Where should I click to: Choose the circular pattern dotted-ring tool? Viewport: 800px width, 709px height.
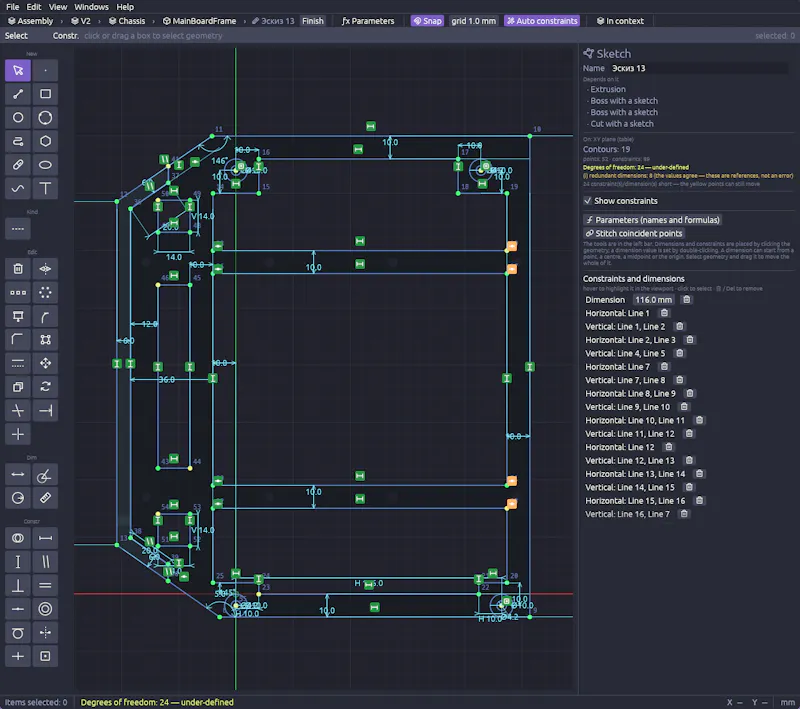(45, 292)
